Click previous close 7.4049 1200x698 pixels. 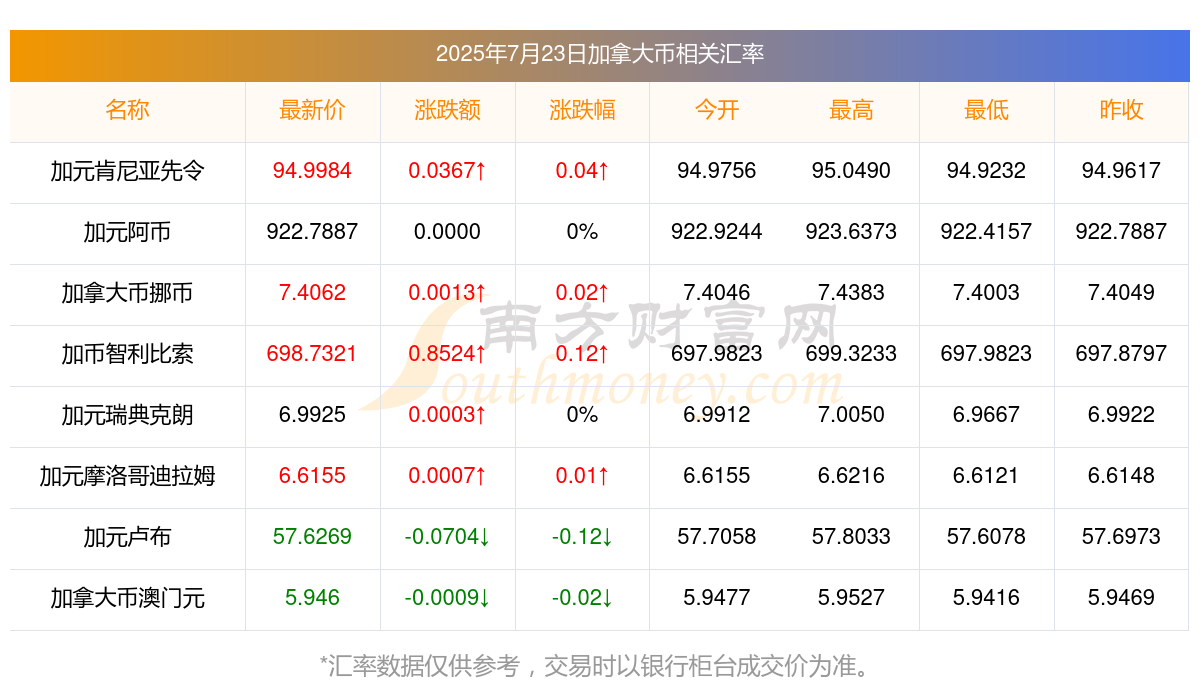[x=1121, y=293]
